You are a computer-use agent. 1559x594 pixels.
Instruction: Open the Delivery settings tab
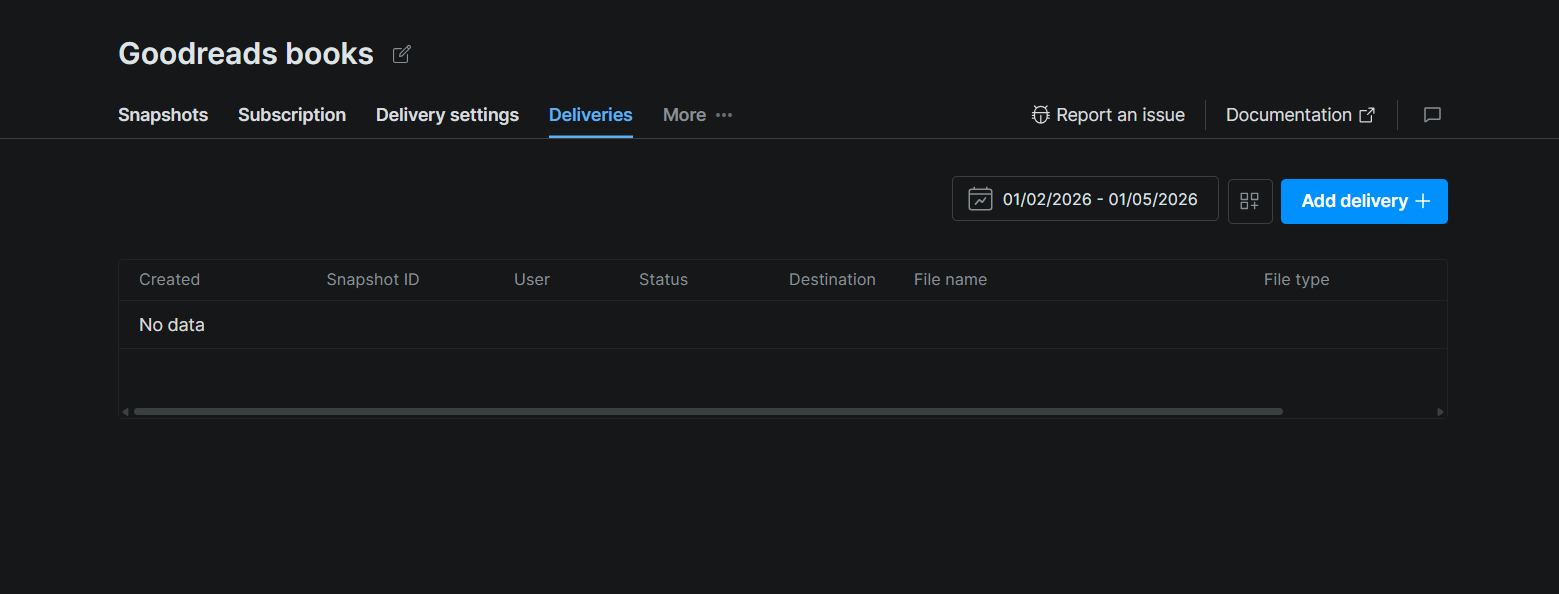click(x=447, y=115)
